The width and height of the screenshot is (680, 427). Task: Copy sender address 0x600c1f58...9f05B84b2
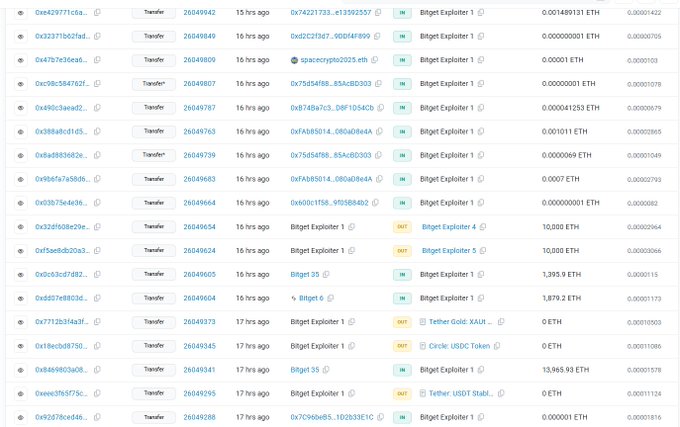coord(375,202)
